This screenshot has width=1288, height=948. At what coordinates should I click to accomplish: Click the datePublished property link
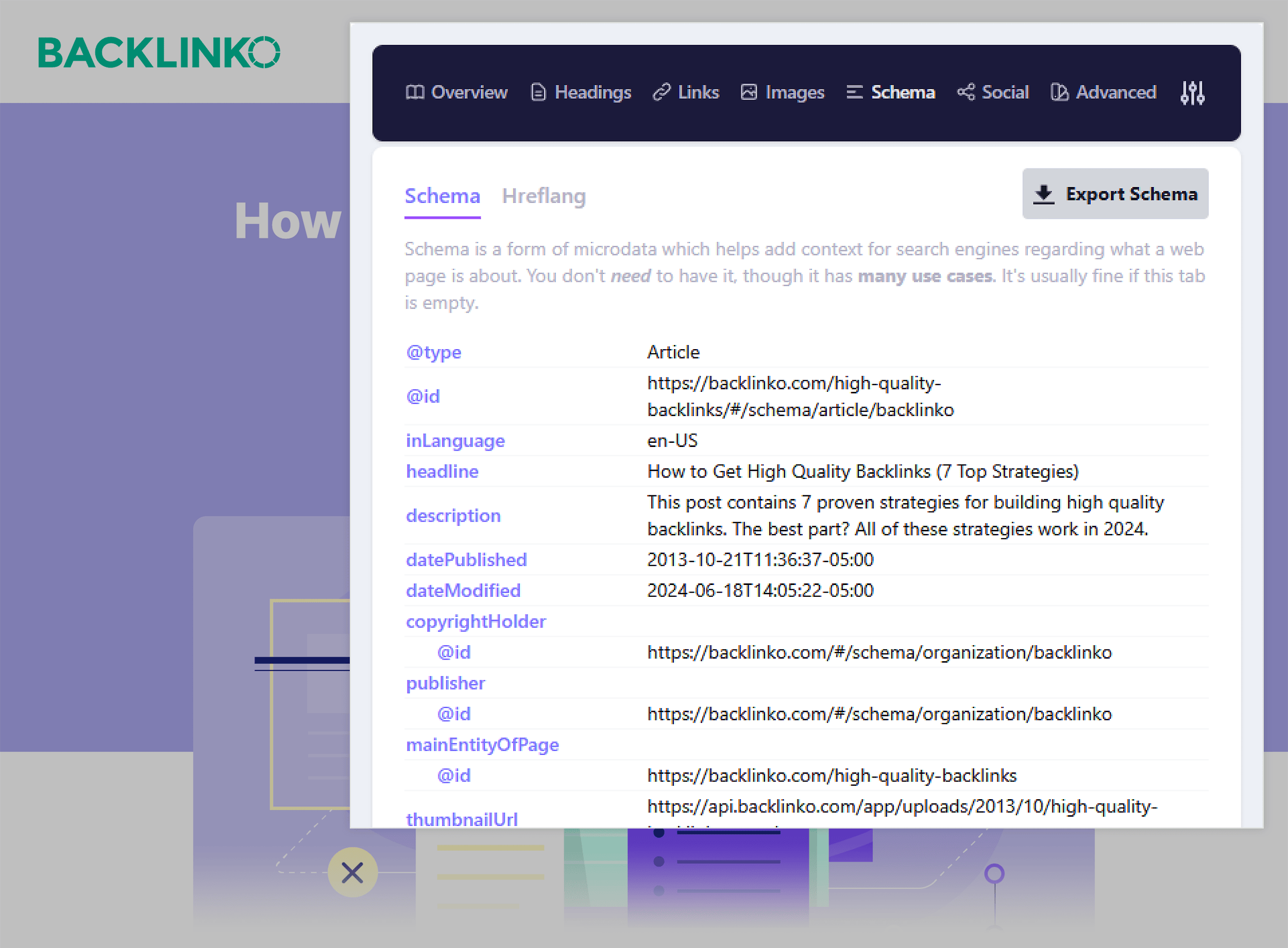point(466,560)
